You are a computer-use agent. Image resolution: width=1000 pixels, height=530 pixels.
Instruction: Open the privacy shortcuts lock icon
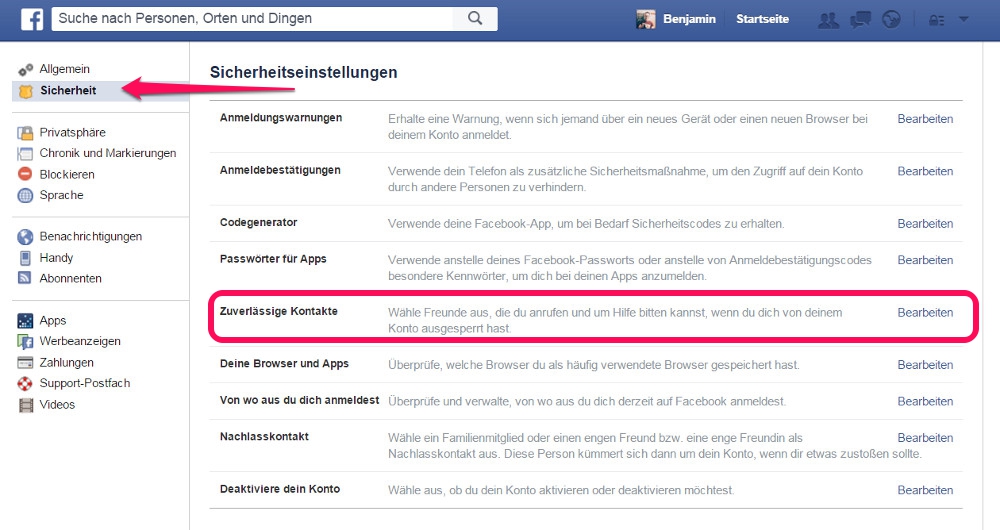[x=936, y=20]
